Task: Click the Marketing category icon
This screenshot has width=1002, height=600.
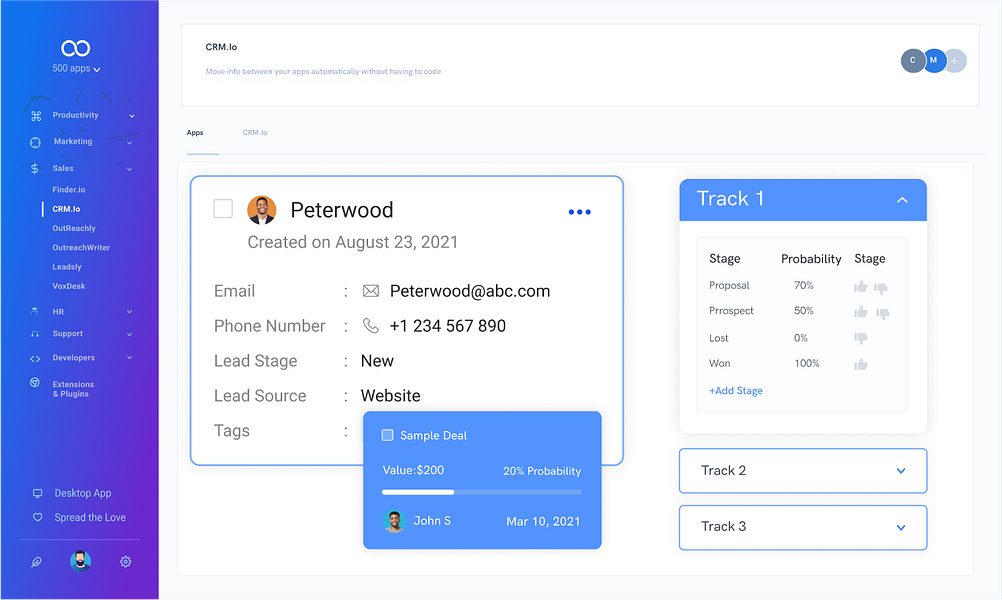Action: tap(37, 141)
